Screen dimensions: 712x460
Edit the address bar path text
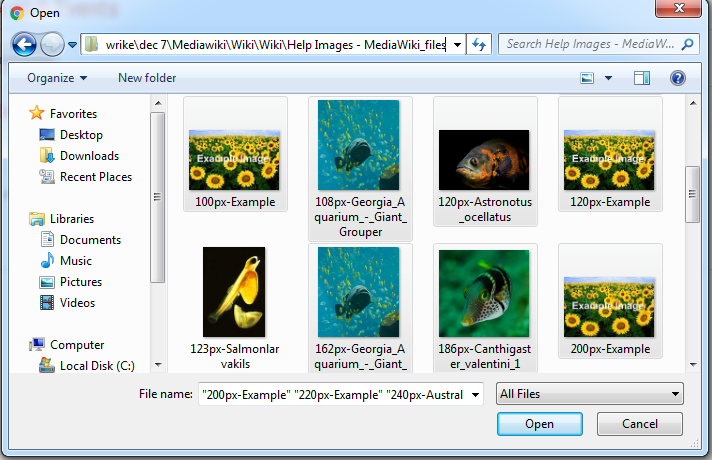[x=276, y=45]
